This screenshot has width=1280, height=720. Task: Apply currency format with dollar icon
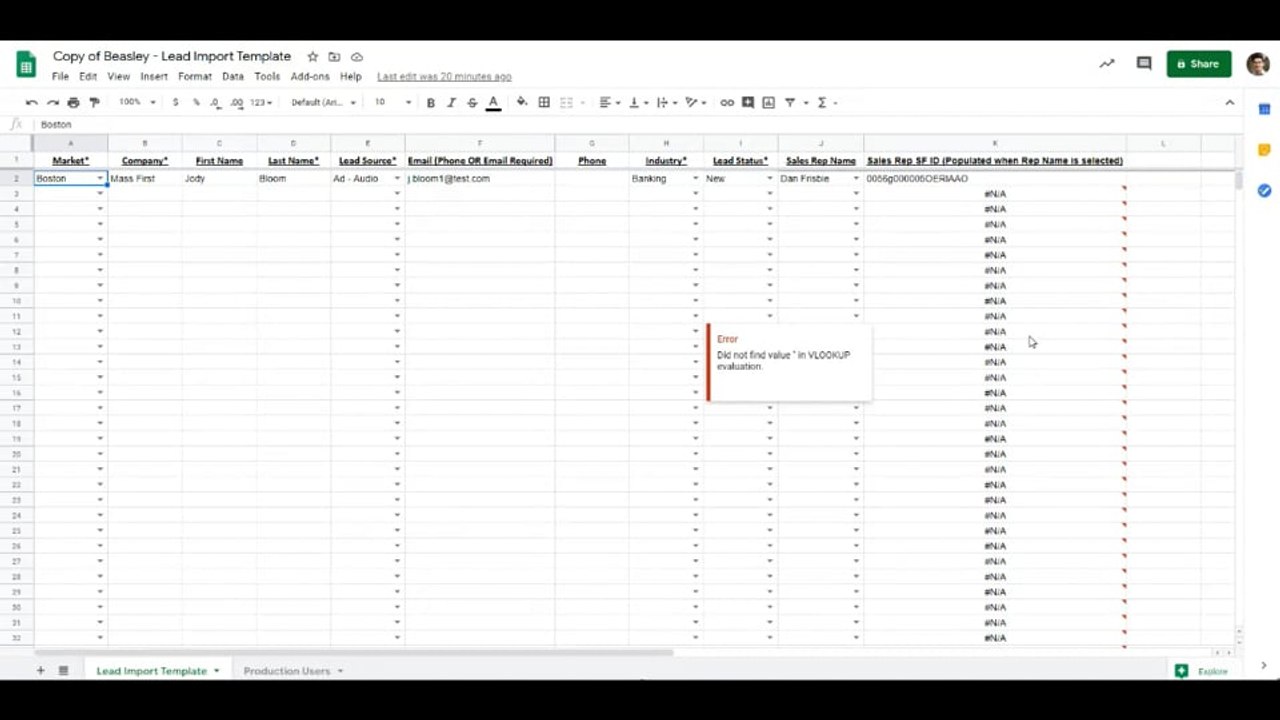click(176, 102)
